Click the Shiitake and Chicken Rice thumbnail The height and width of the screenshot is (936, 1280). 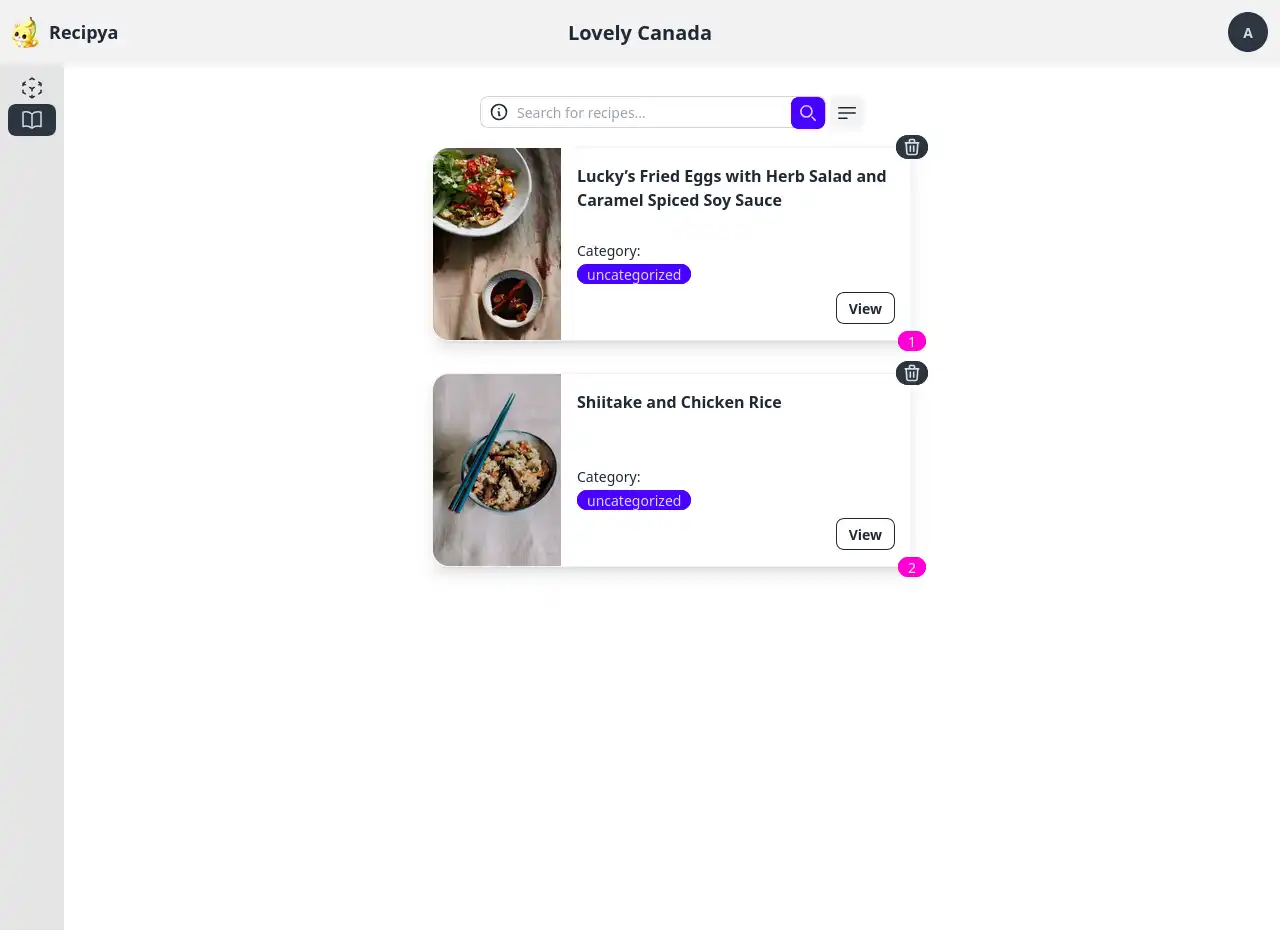point(497,470)
